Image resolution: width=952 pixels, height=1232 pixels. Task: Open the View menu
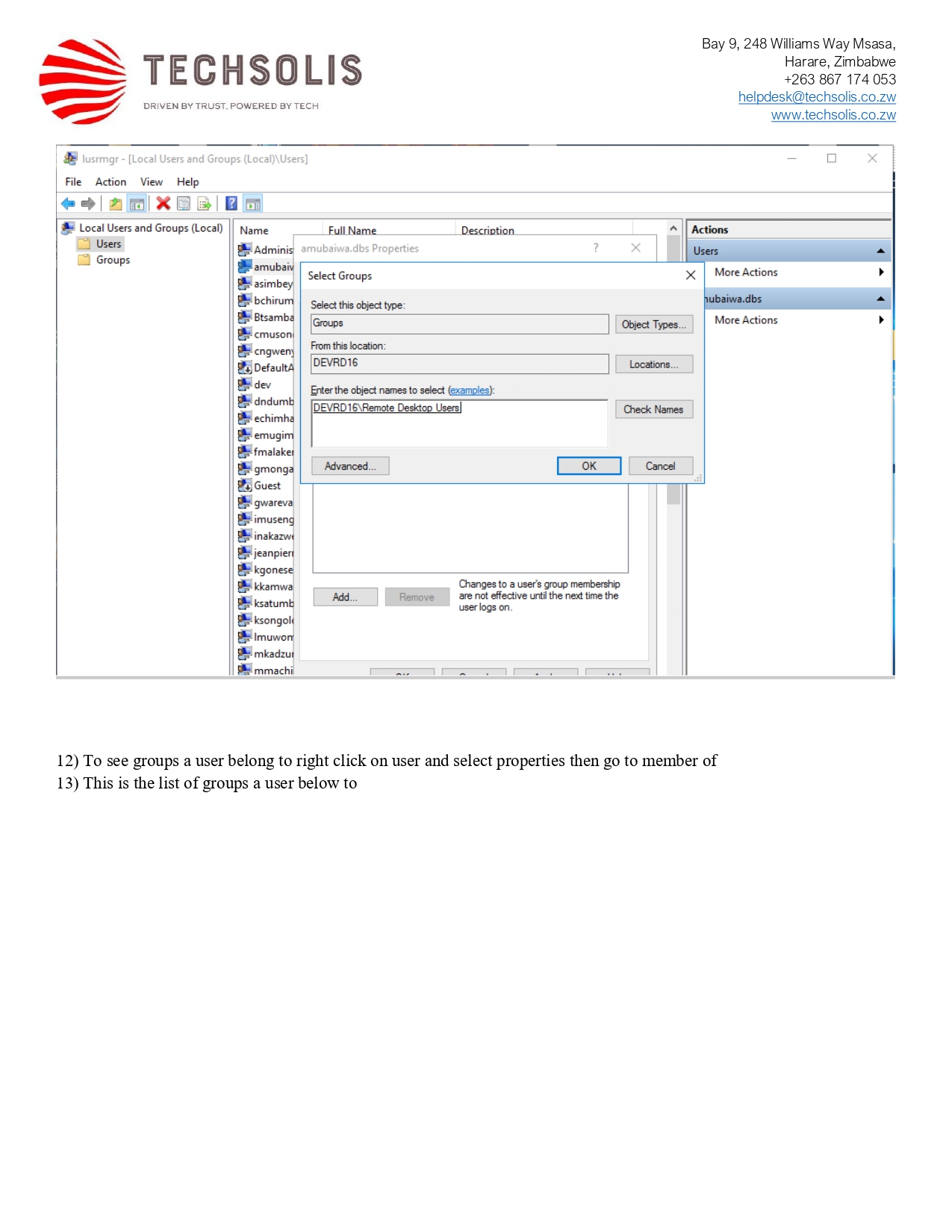(152, 181)
